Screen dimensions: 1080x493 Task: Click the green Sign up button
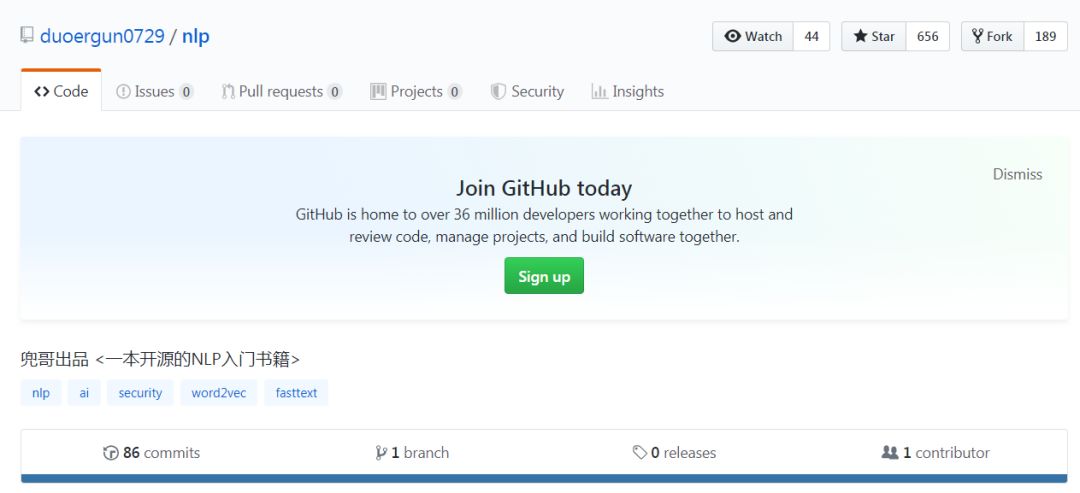coord(544,275)
